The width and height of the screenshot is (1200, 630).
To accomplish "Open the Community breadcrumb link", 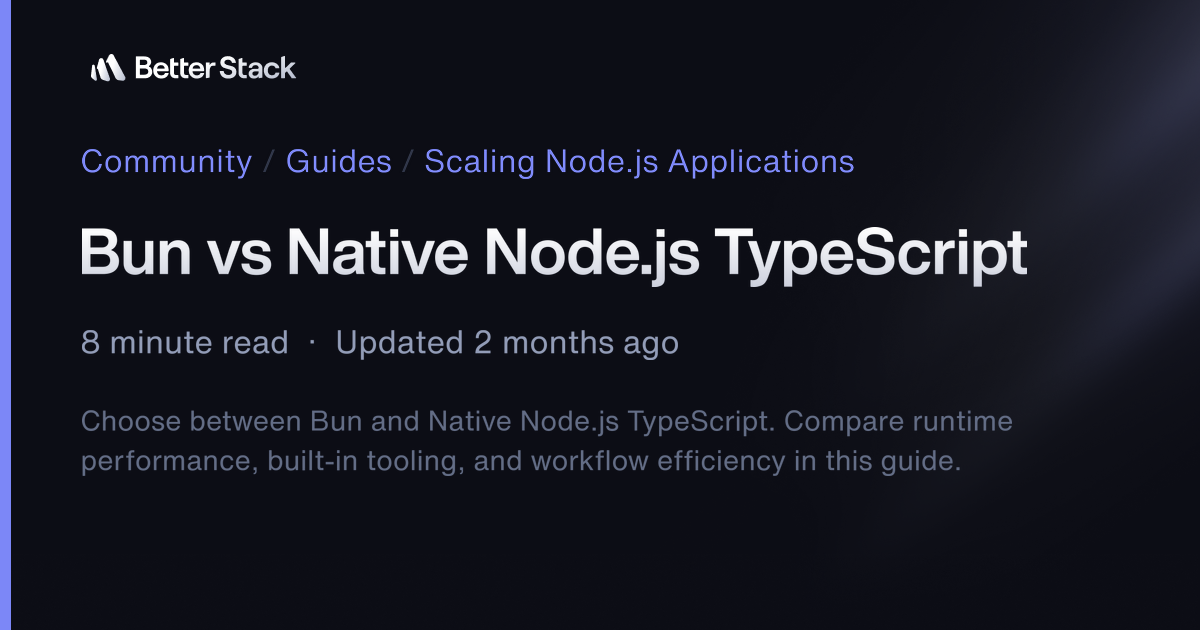I will pyautogui.click(x=166, y=161).
